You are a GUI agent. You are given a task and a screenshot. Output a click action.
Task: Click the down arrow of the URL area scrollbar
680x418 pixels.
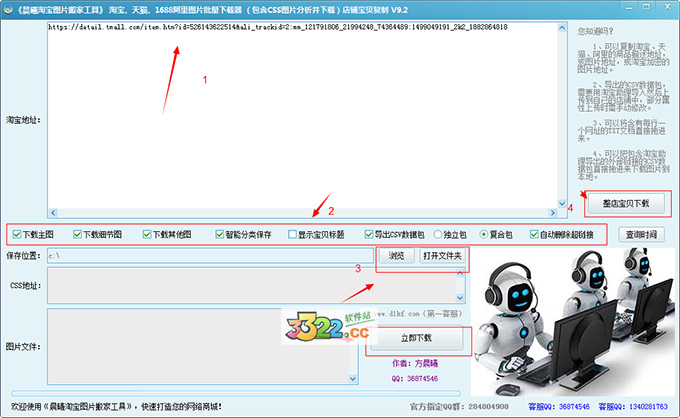pos(562,203)
